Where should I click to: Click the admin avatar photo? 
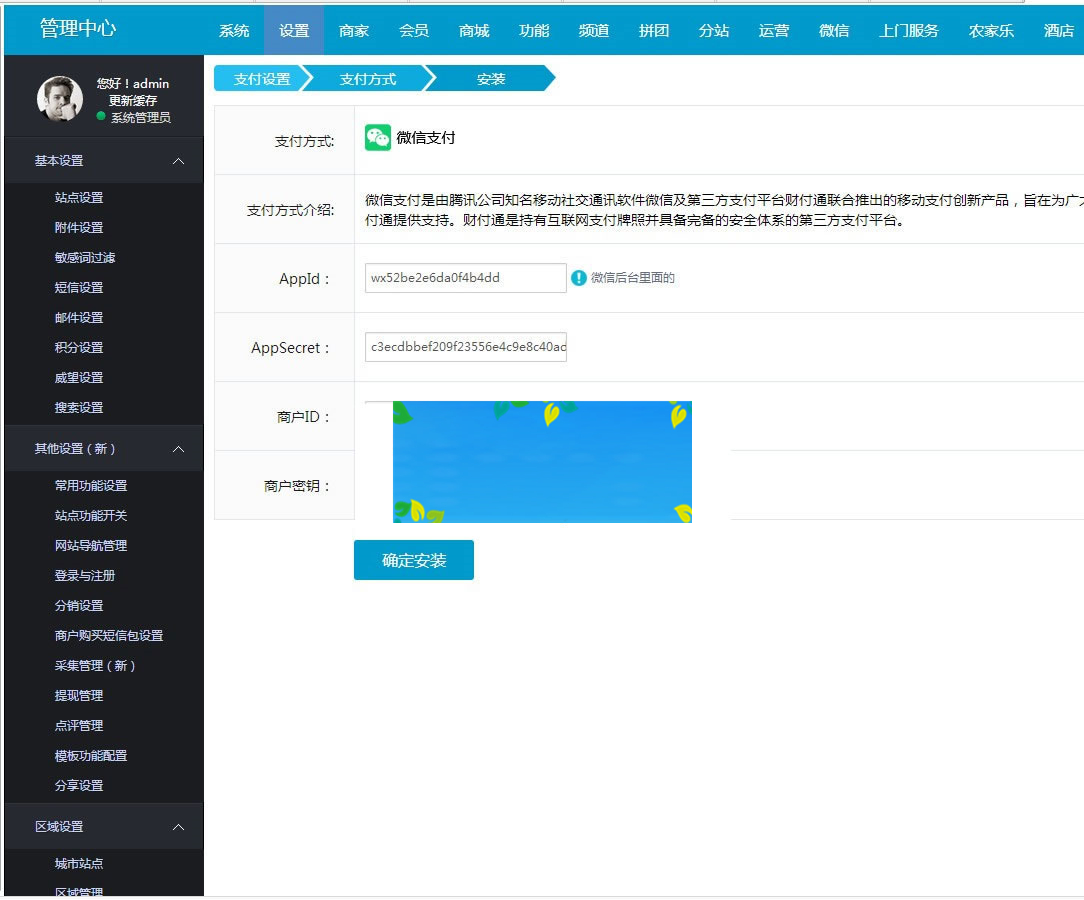coord(58,100)
